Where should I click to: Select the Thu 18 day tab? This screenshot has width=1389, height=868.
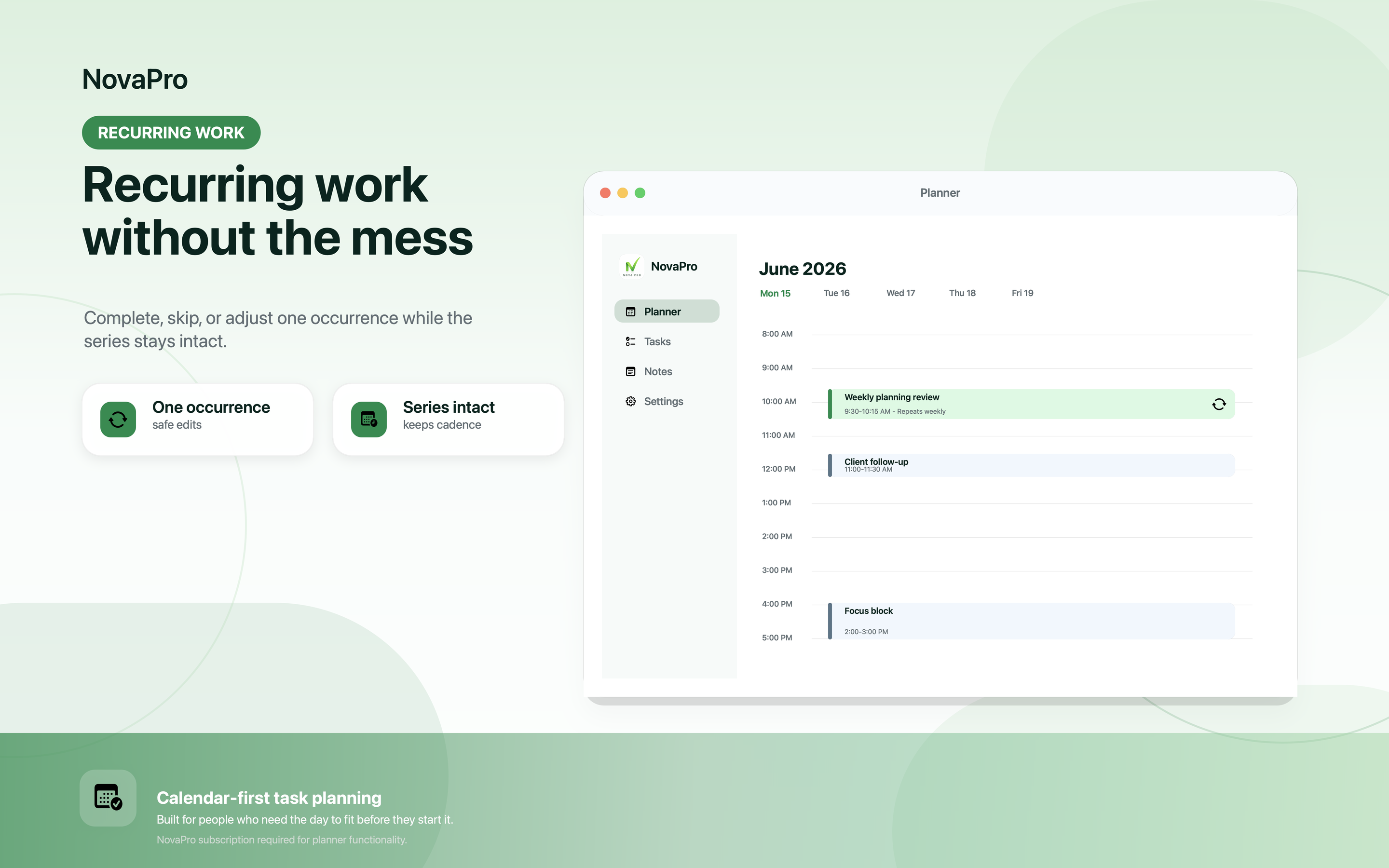click(962, 293)
